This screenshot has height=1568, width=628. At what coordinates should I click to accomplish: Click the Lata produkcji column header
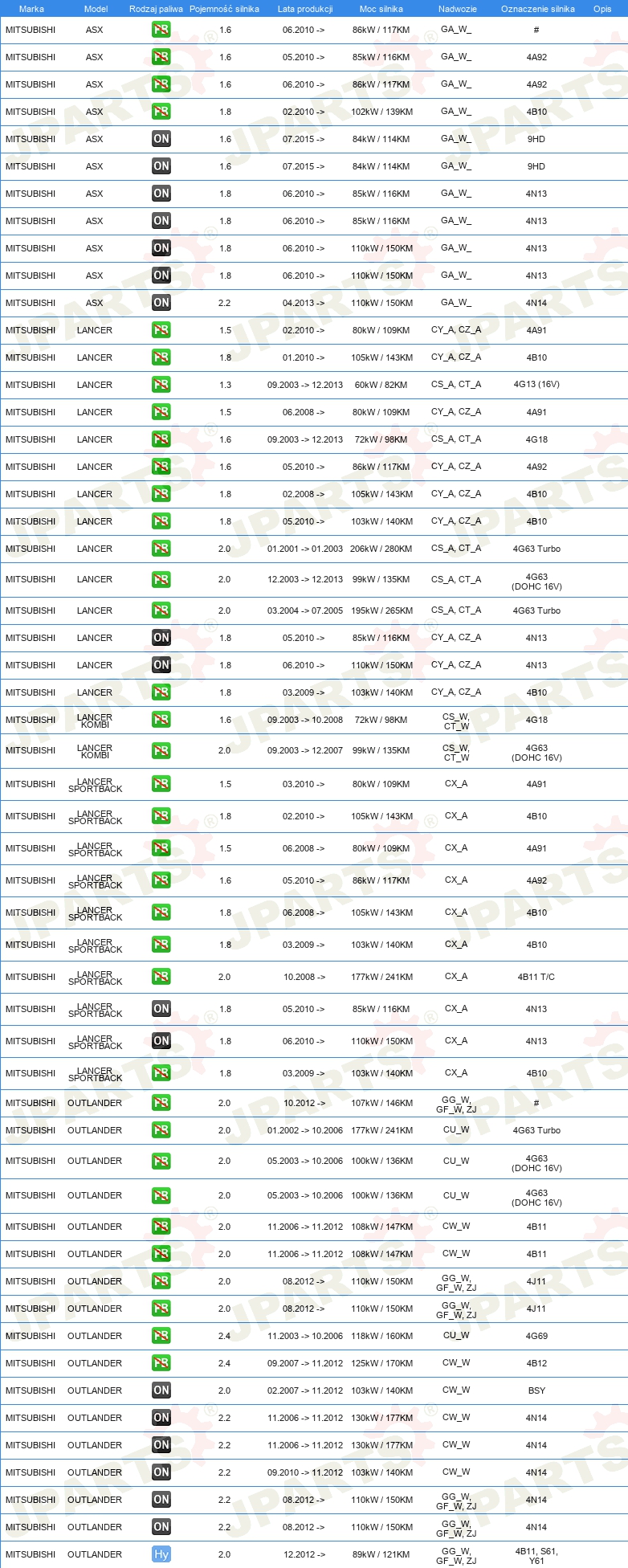pyautogui.click(x=305, y=9)
